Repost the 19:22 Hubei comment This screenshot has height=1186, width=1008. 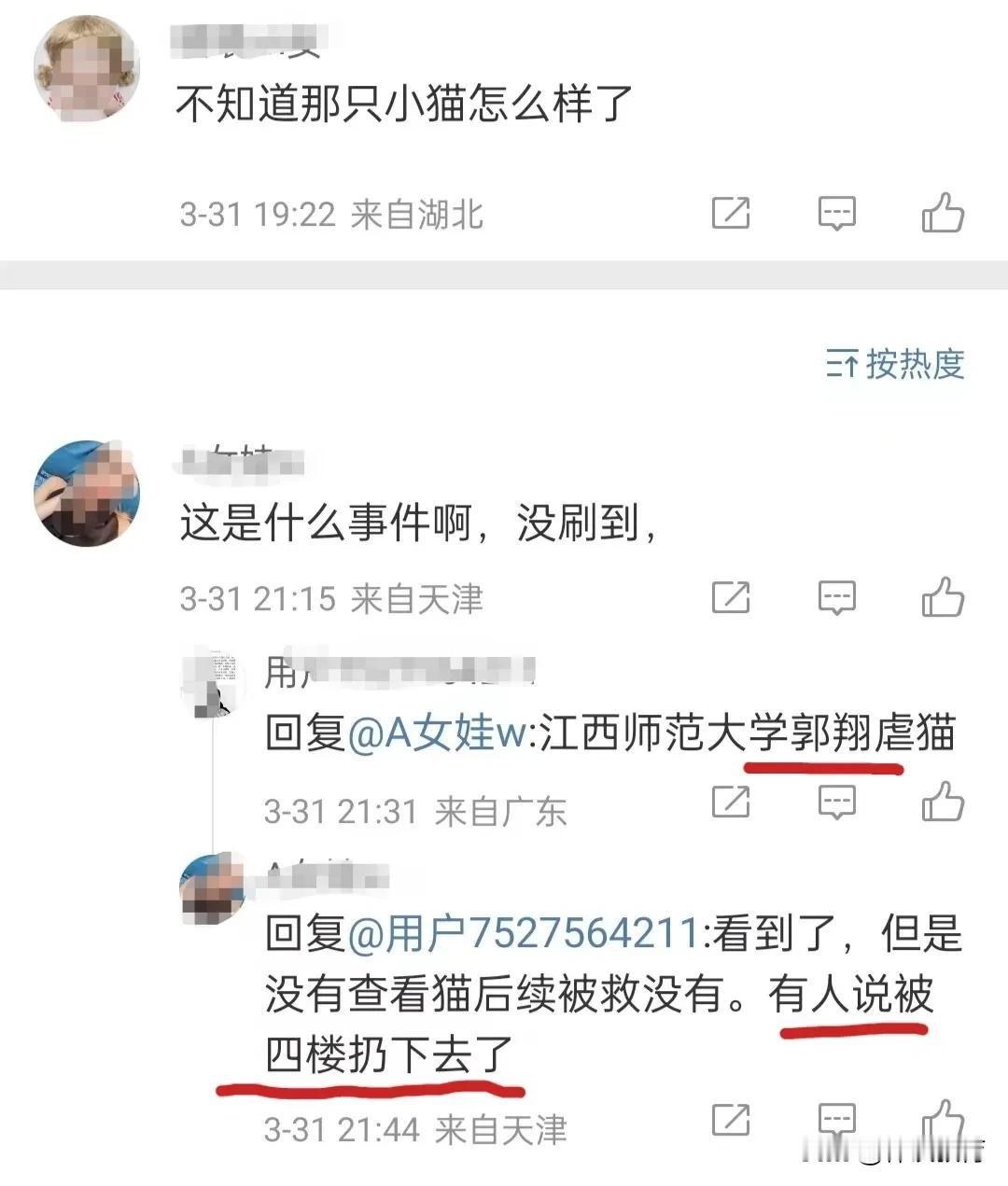pos(731,214)
